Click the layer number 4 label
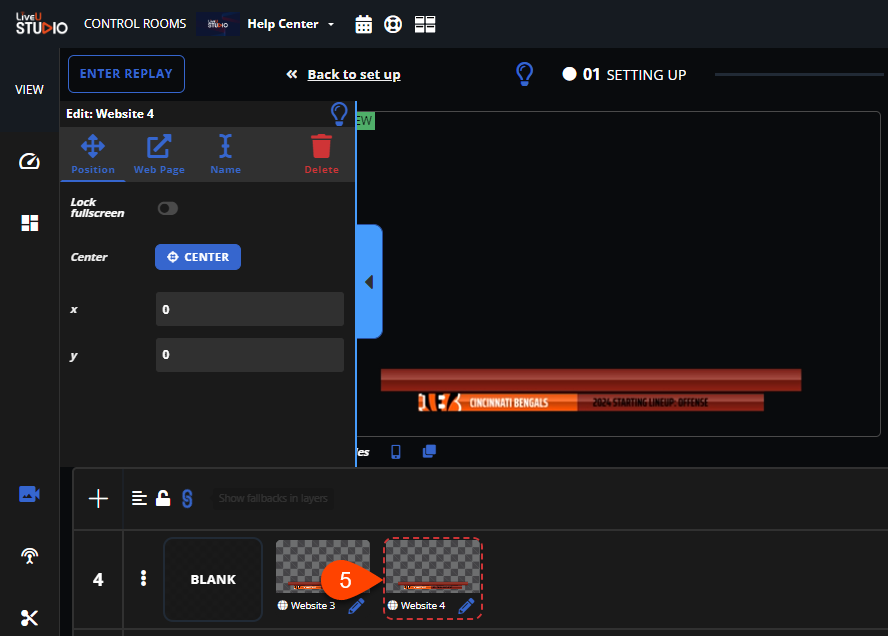The width and height of the screenshot is (888, 636). pyautogui.click(x=98, y=579)
